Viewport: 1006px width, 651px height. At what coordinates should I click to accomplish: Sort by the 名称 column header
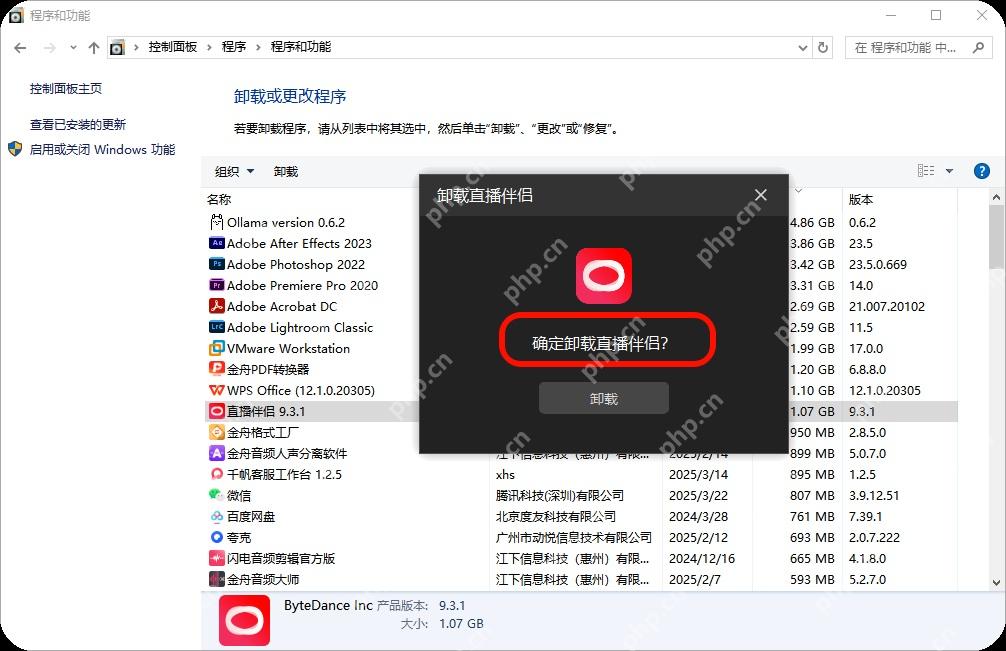point(219,199)
